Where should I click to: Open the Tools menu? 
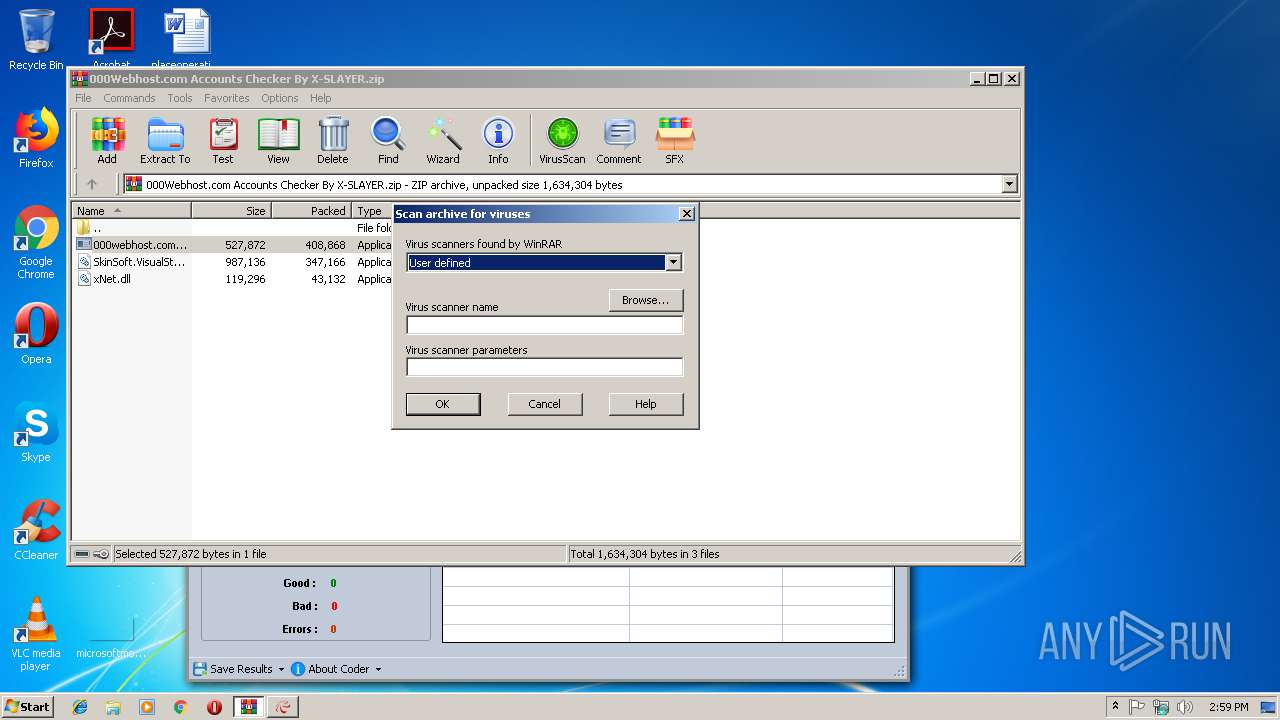[x=180, y=98]
